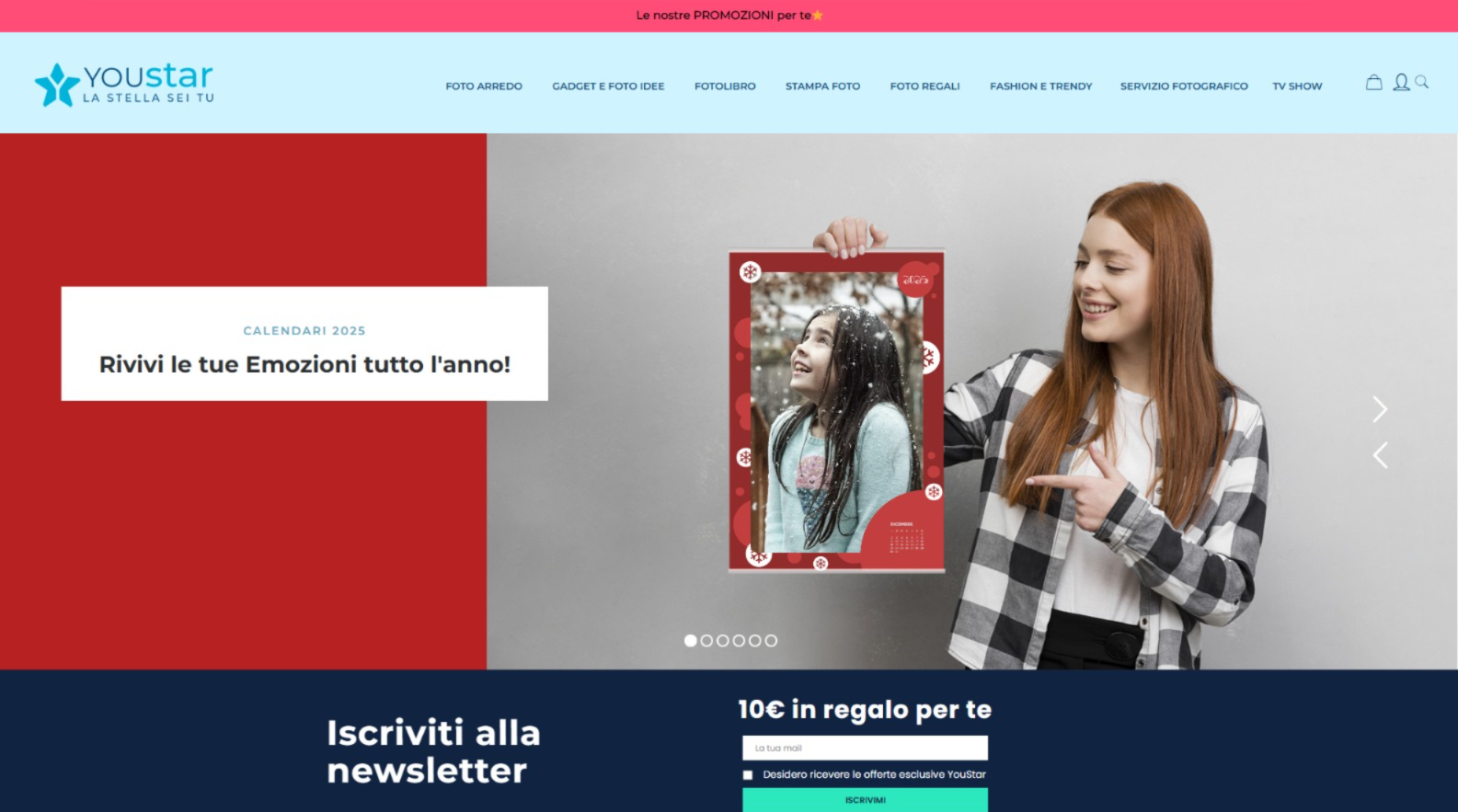Viewport: 1458px width, 812px height.
Task: Click the newsletter email input field
Action: coord(865,748)
